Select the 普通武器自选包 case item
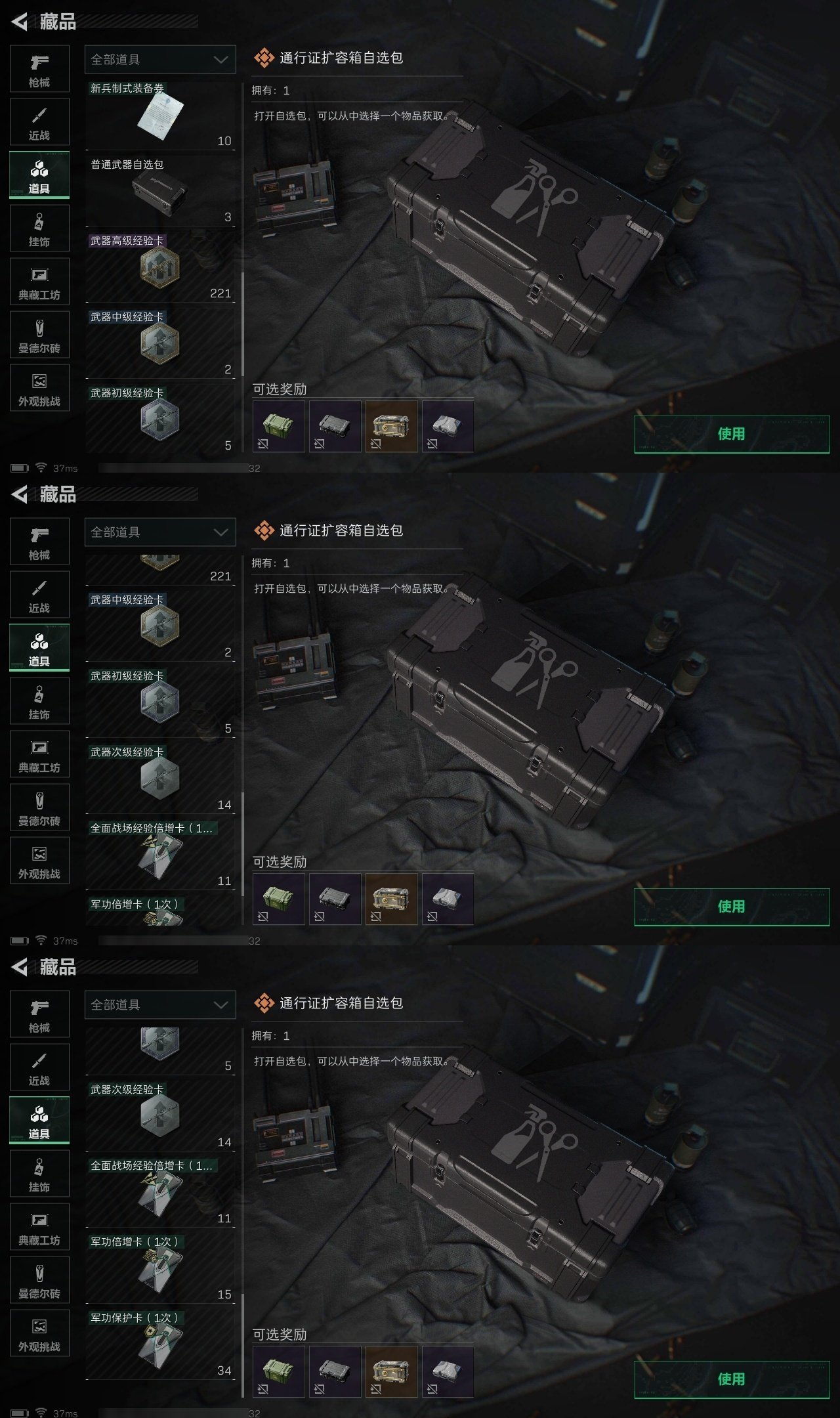The width and height of the screenshot is (840, 1418). 160,192
